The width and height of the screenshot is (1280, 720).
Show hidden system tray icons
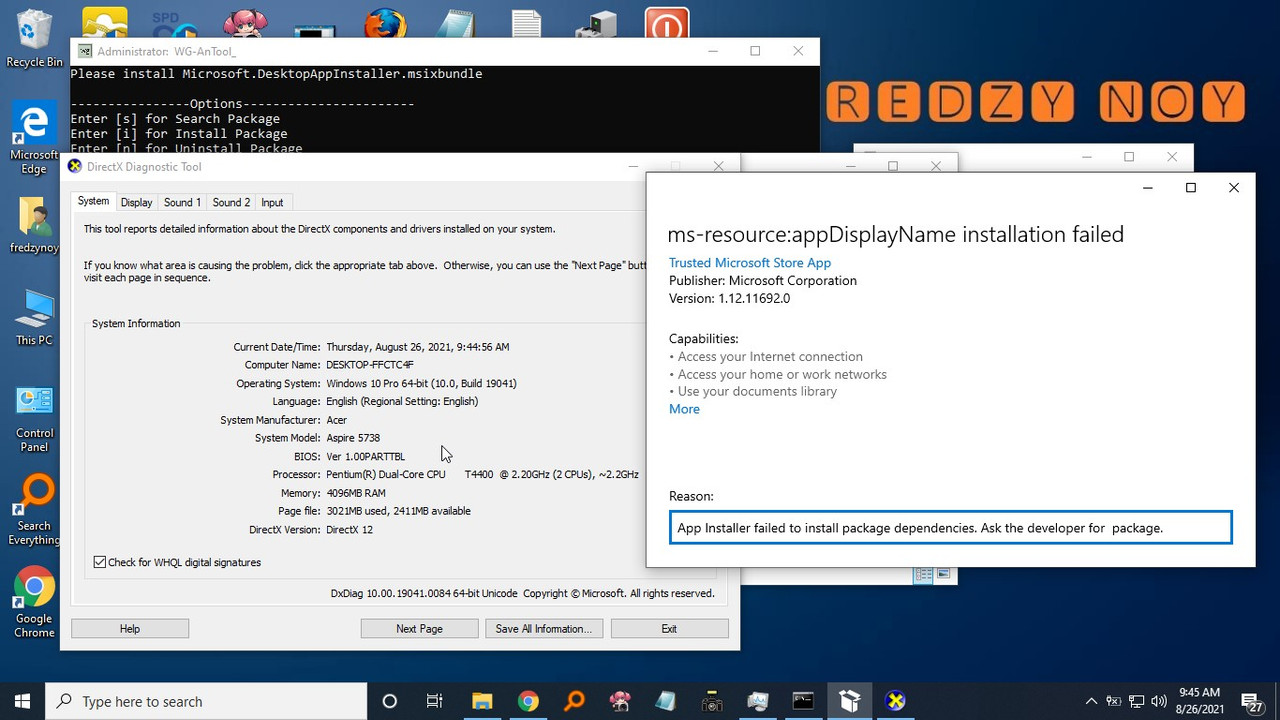point(1091,701)
